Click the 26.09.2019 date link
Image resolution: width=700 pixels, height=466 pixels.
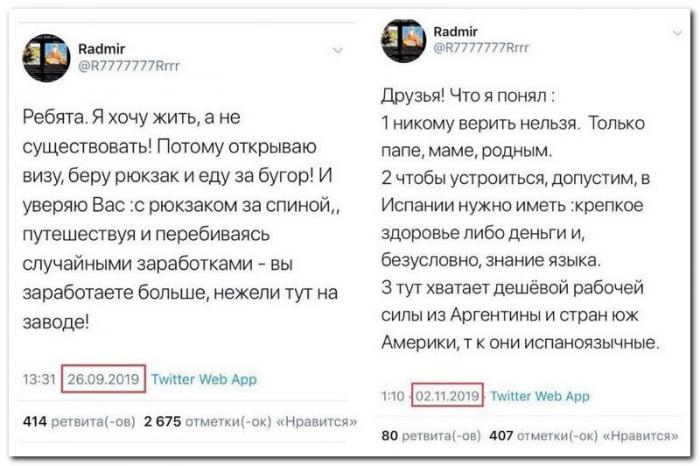tap(104, 379)
